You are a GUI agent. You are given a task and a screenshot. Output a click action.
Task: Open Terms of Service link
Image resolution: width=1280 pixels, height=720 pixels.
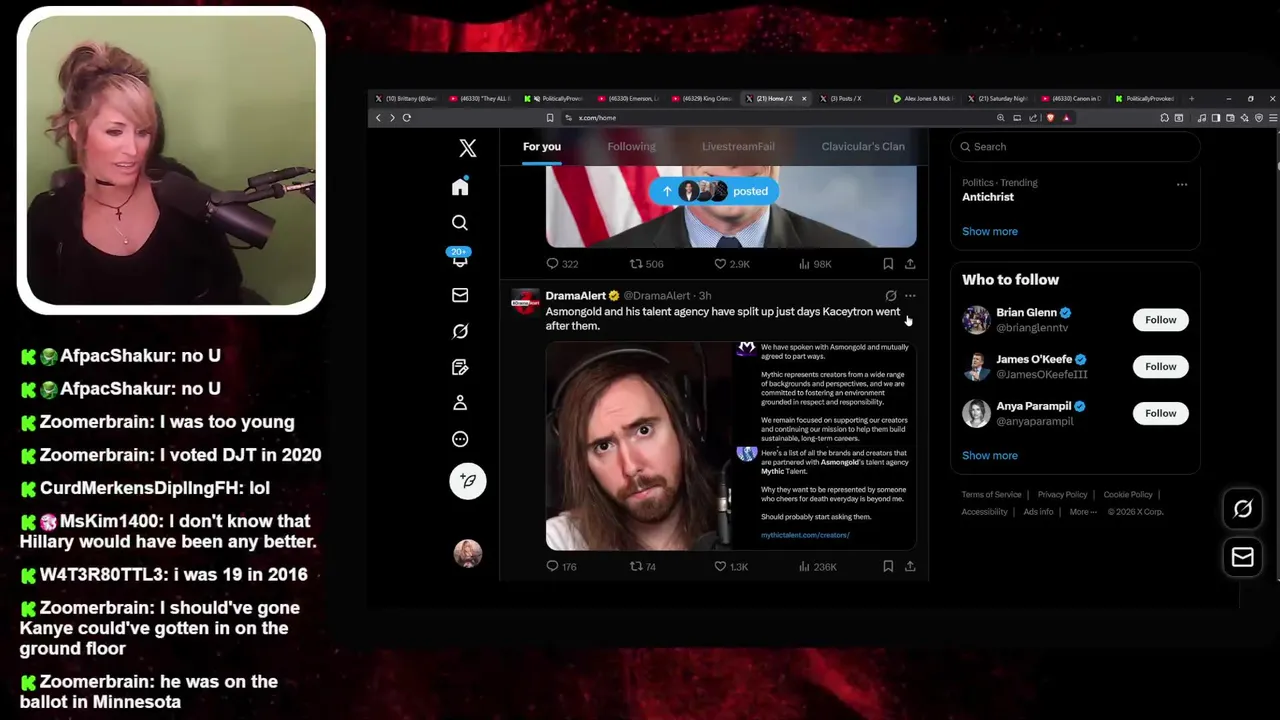(x=991, y=495)
